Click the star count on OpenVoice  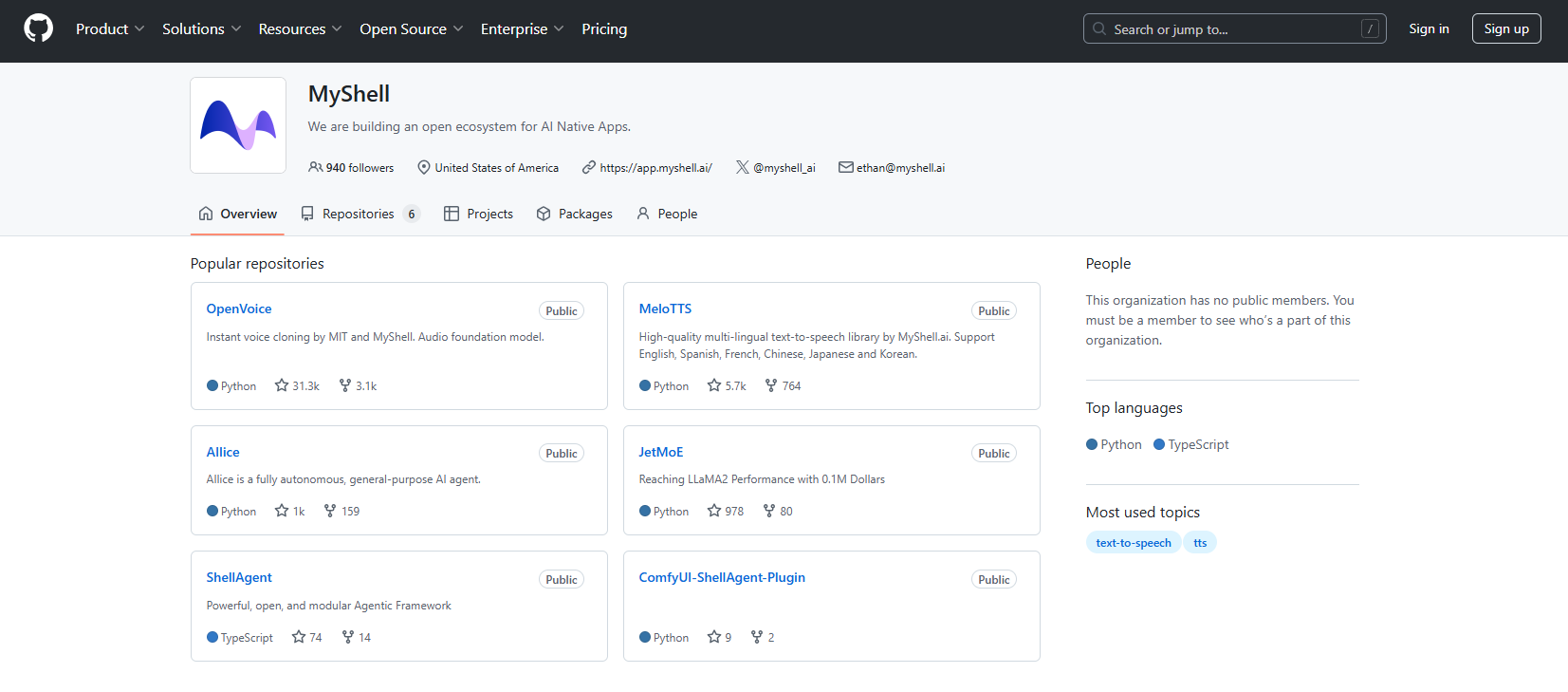tap(297, 385)
